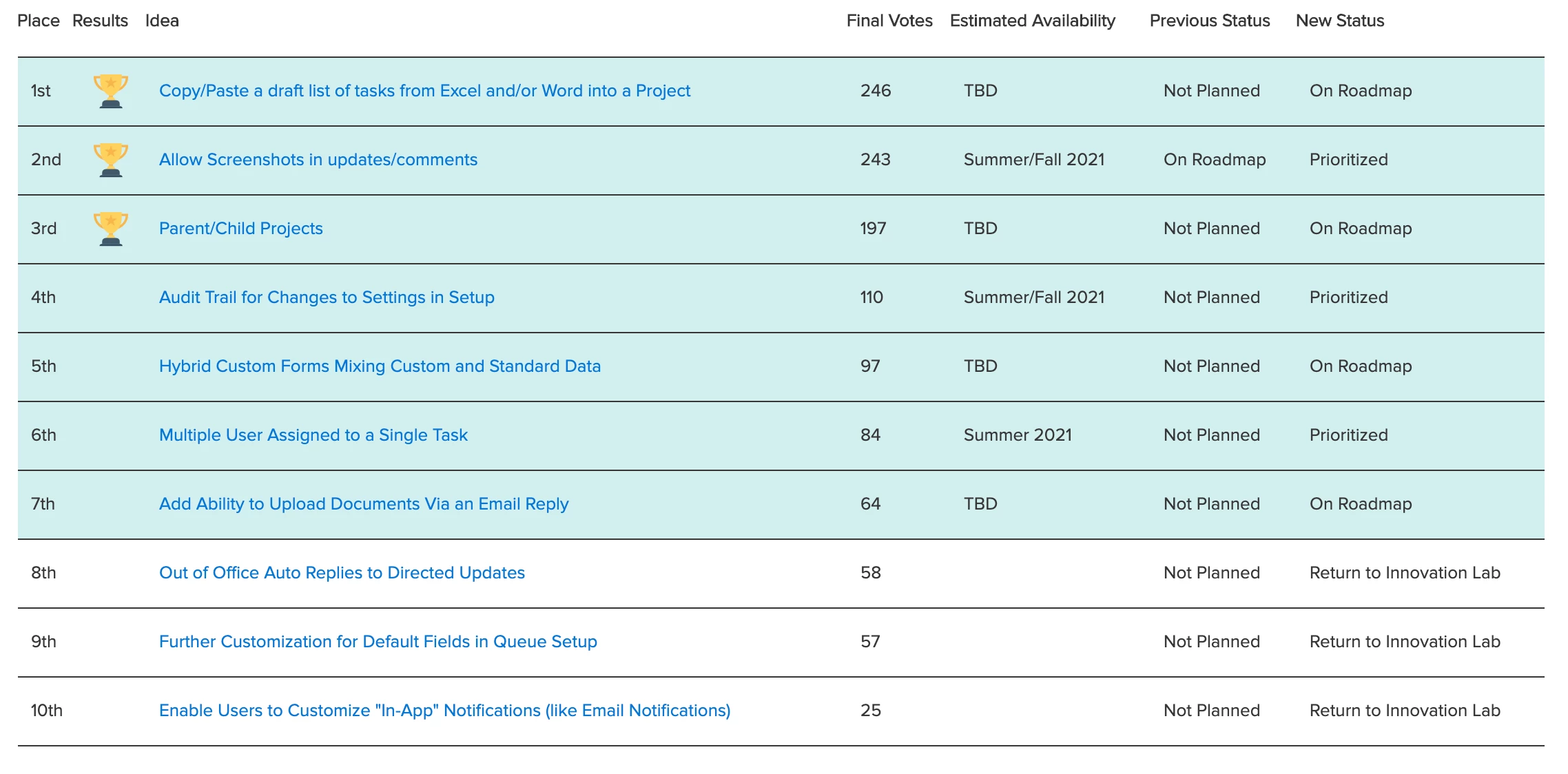Viewport: 1568px width, 774px height.
Task: Click the 2nd place trophy icon
Action: (110, 160)
